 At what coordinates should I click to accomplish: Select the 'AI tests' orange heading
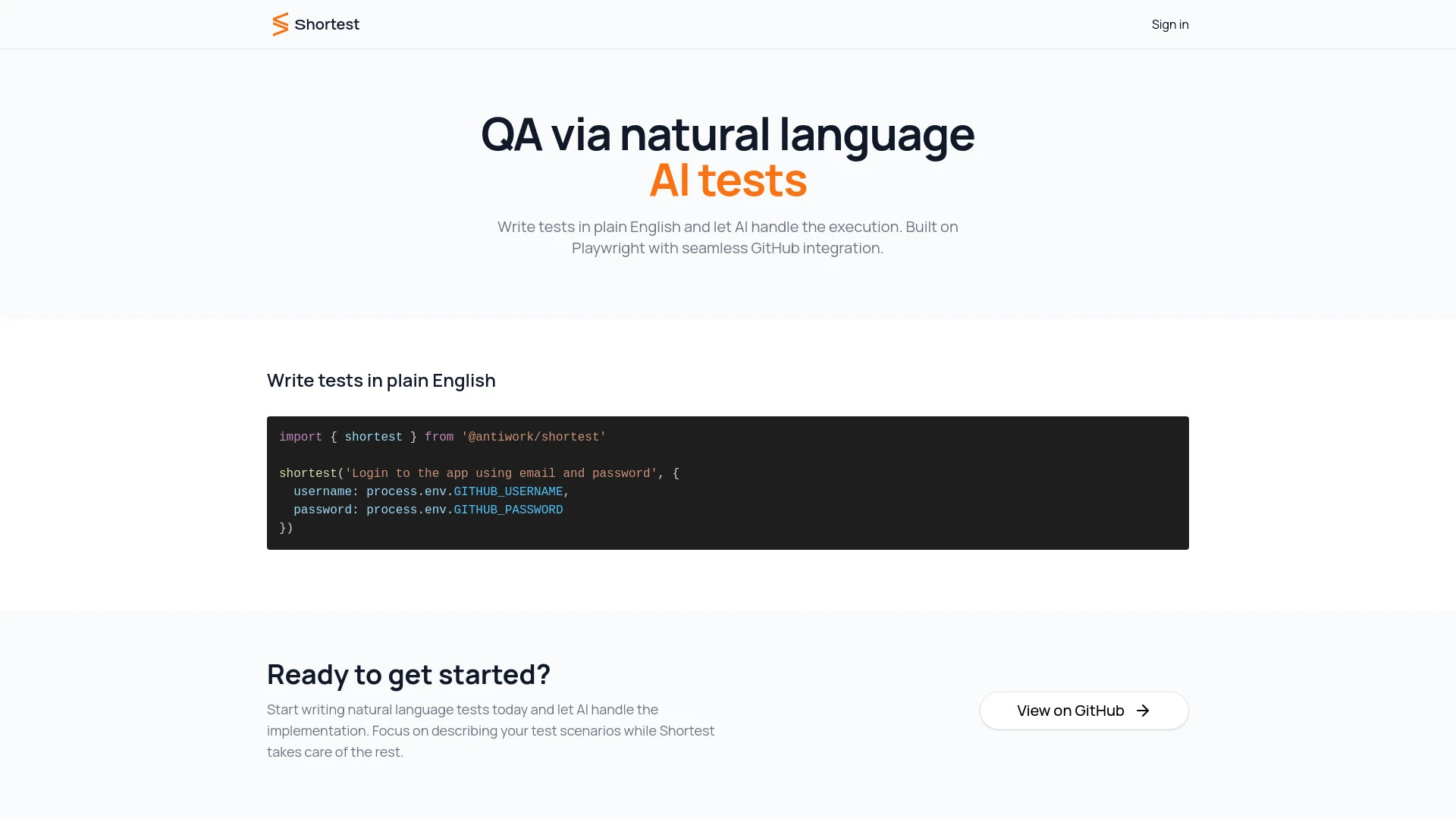(727, 180)
